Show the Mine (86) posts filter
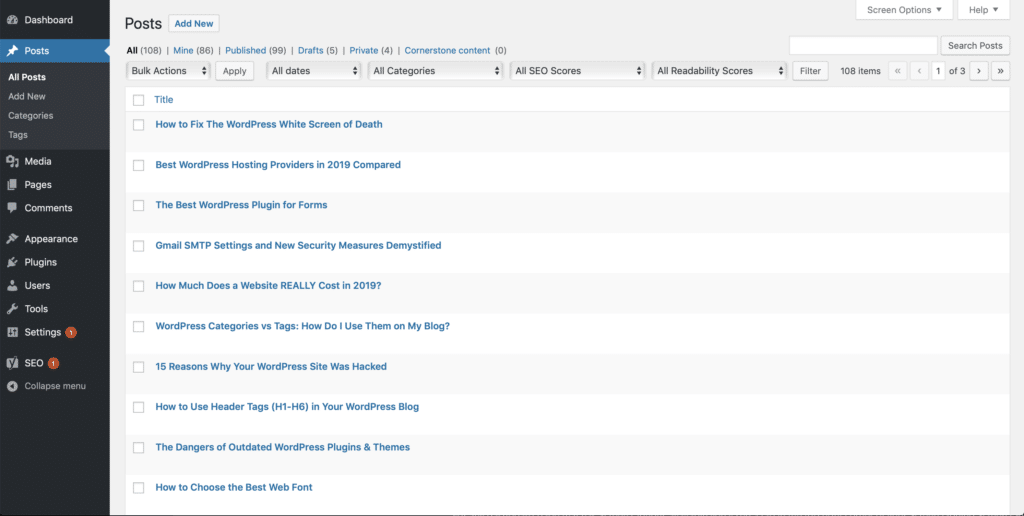Screen dimensions: 1024x516 193,50
